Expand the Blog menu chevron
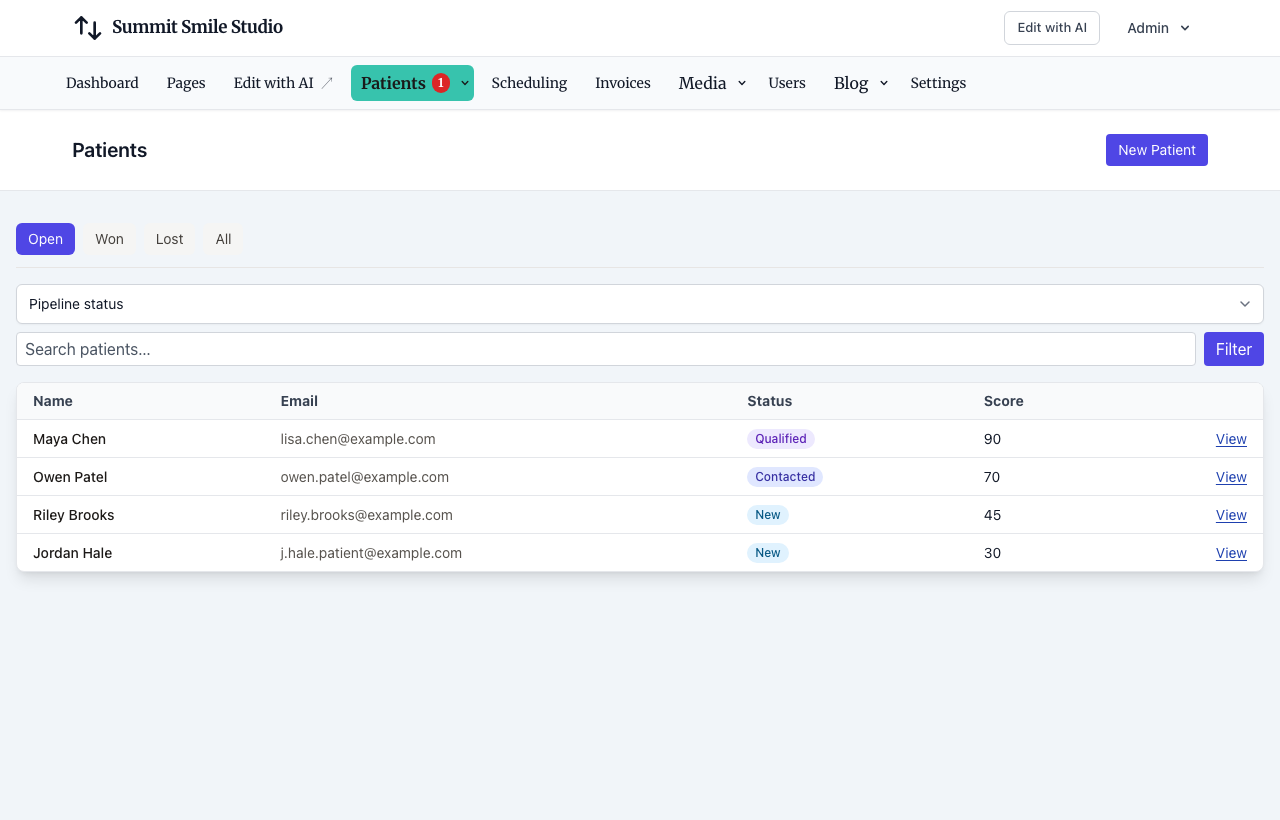Screen dimensions: 1280x820 pyautogui.click(x=884, y=83)
